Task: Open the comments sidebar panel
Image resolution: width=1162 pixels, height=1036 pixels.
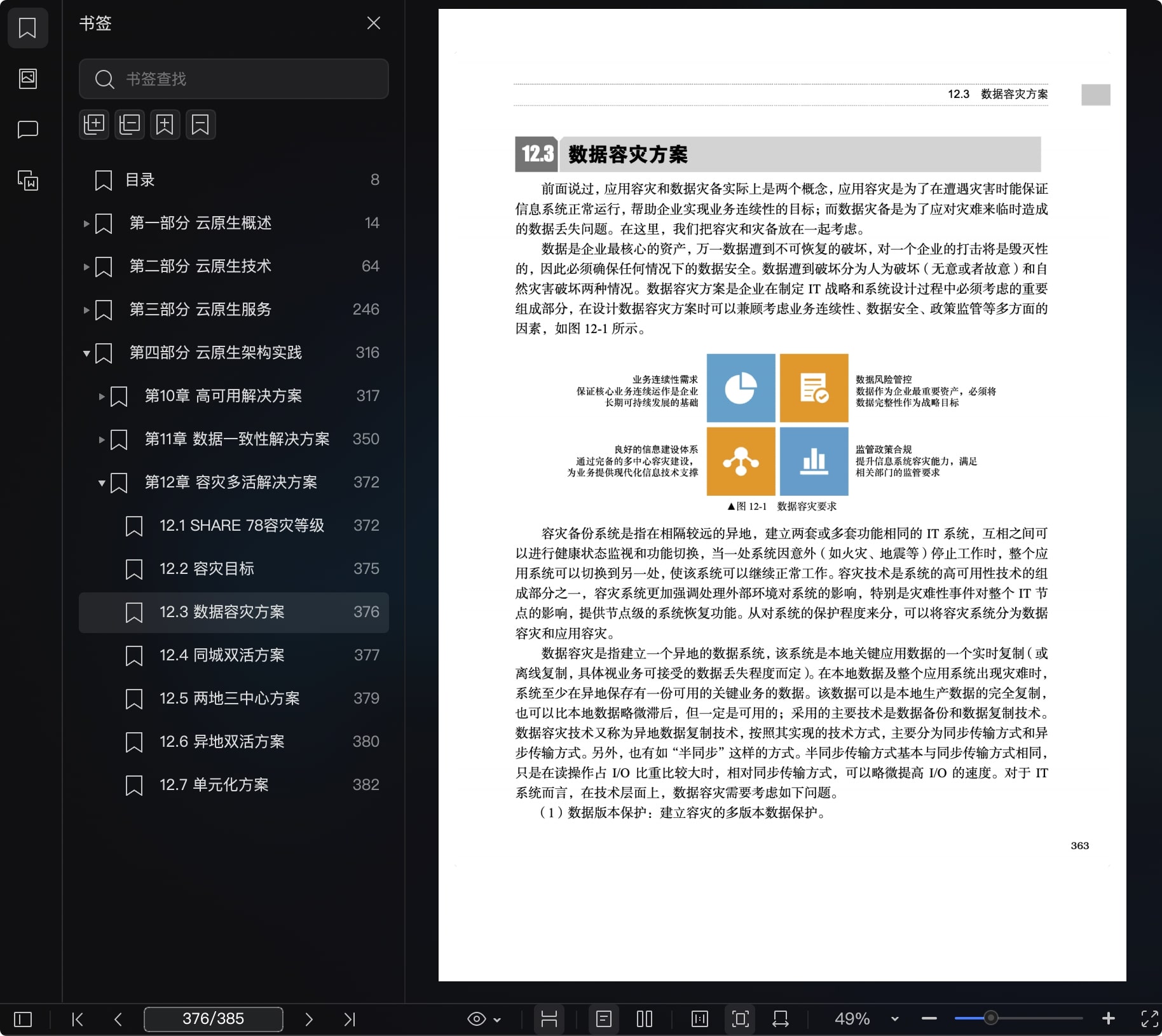Action: [27, 130]
